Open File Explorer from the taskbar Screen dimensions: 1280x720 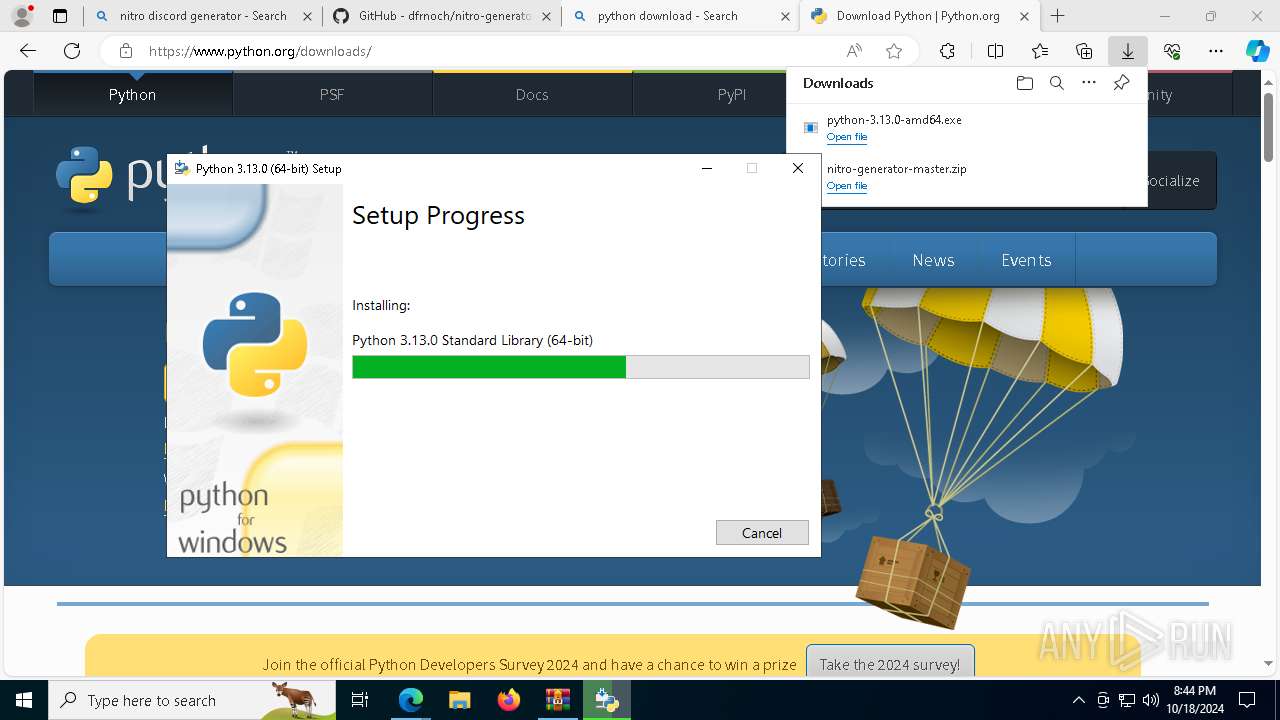coord(459,700)
